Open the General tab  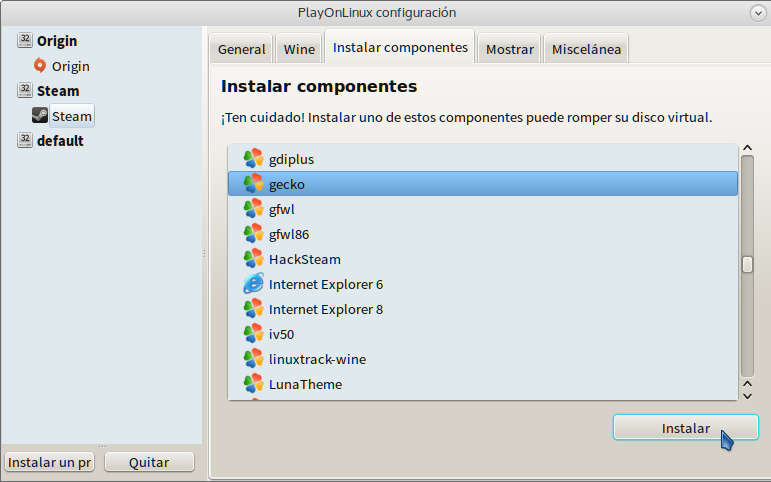coord(242,49)
